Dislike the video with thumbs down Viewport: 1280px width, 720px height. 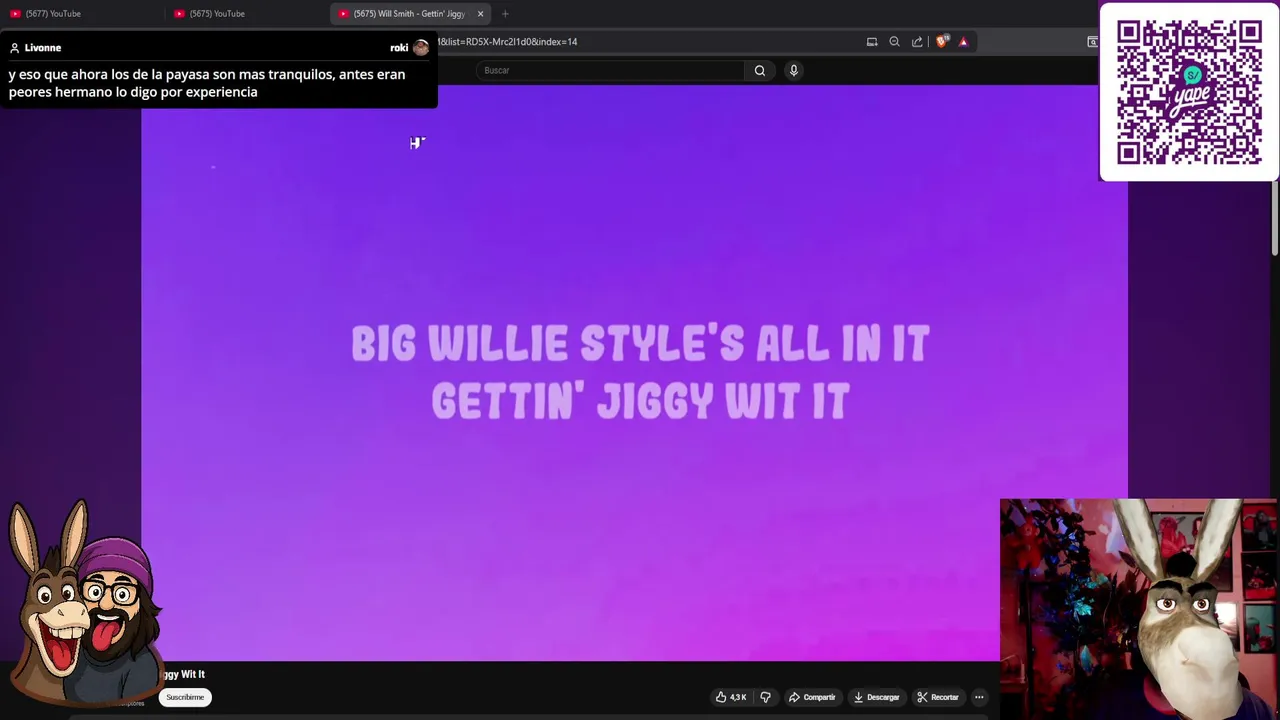point(766,697)
